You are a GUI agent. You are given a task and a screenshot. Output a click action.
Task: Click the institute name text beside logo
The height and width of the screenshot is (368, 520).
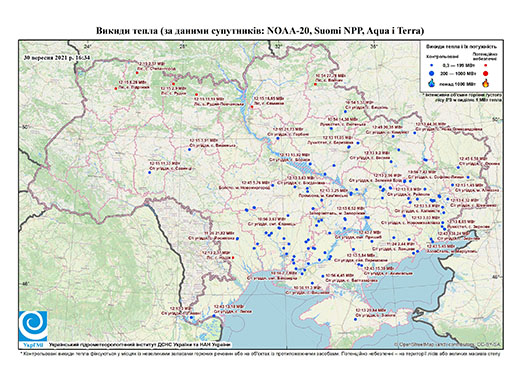tap(140, 344)
